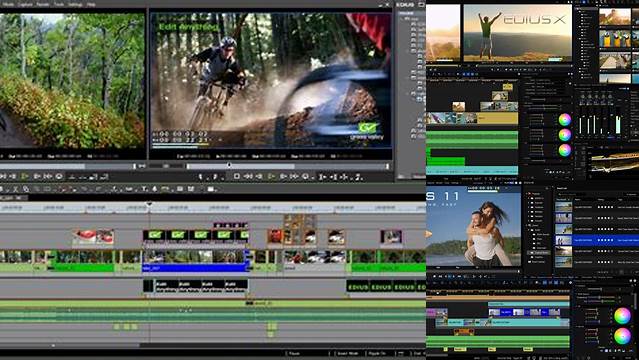Click the upper color wheel in the bottom-right panel
This screenshot has width=639, height=360.
(x=622, y=316)
